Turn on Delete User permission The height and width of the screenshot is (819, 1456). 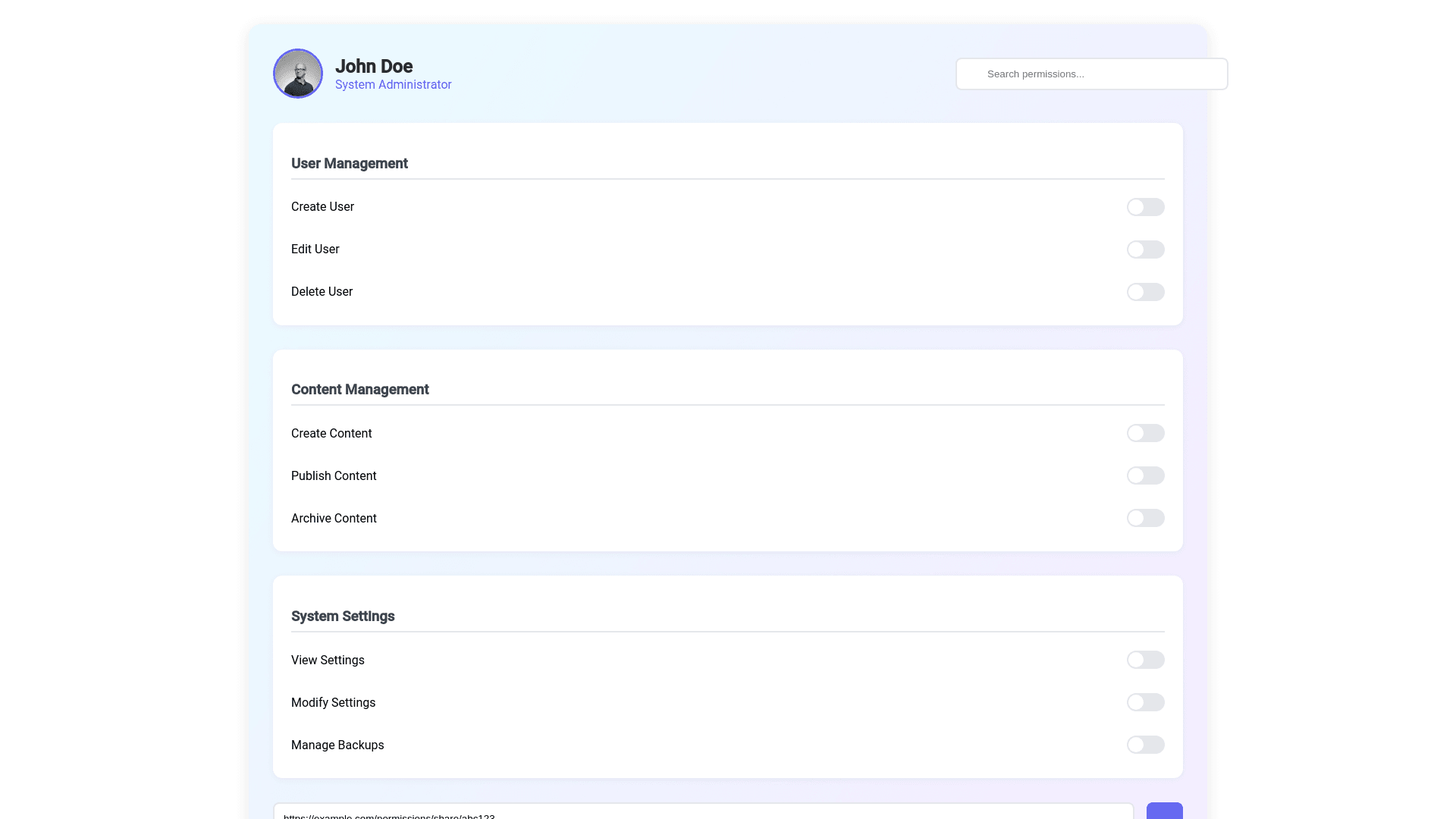click(x=1145, y=292)
